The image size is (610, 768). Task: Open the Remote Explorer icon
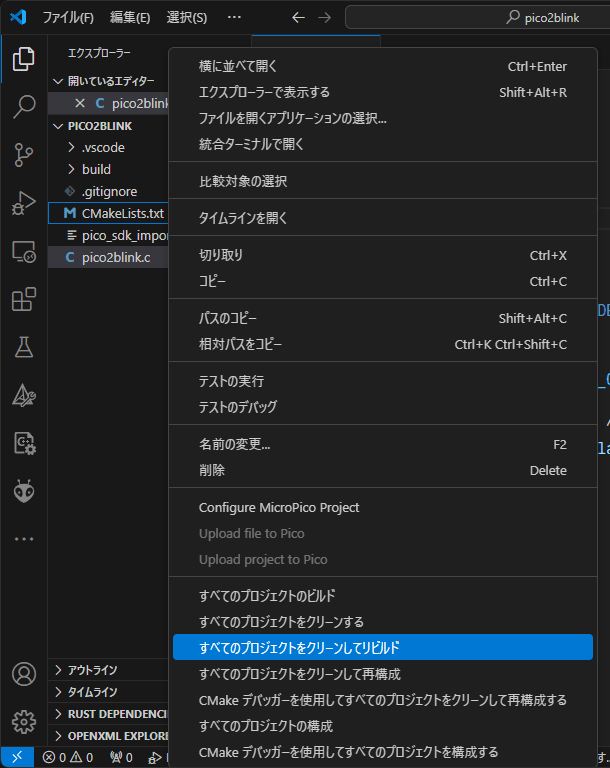[x=24, y=251]
